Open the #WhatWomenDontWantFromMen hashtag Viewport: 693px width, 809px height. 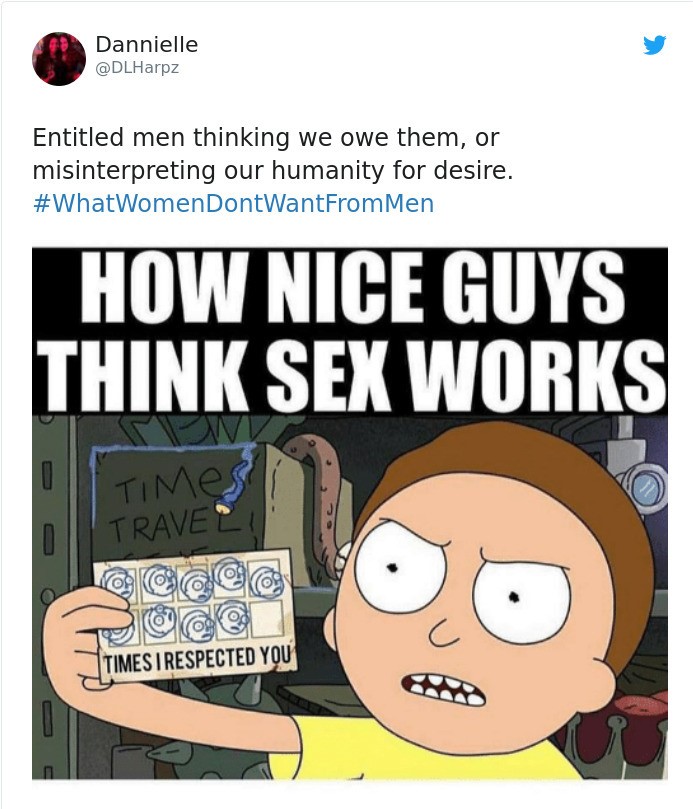233,203
